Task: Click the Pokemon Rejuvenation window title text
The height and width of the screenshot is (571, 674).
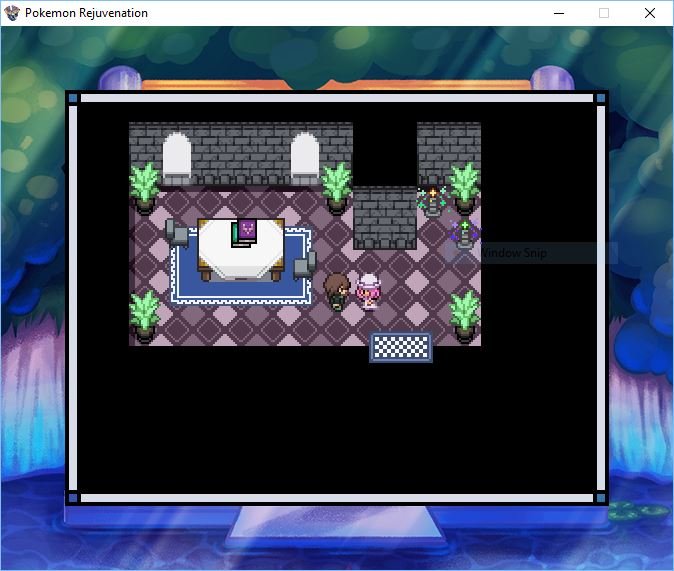Action: click(86, 13)
